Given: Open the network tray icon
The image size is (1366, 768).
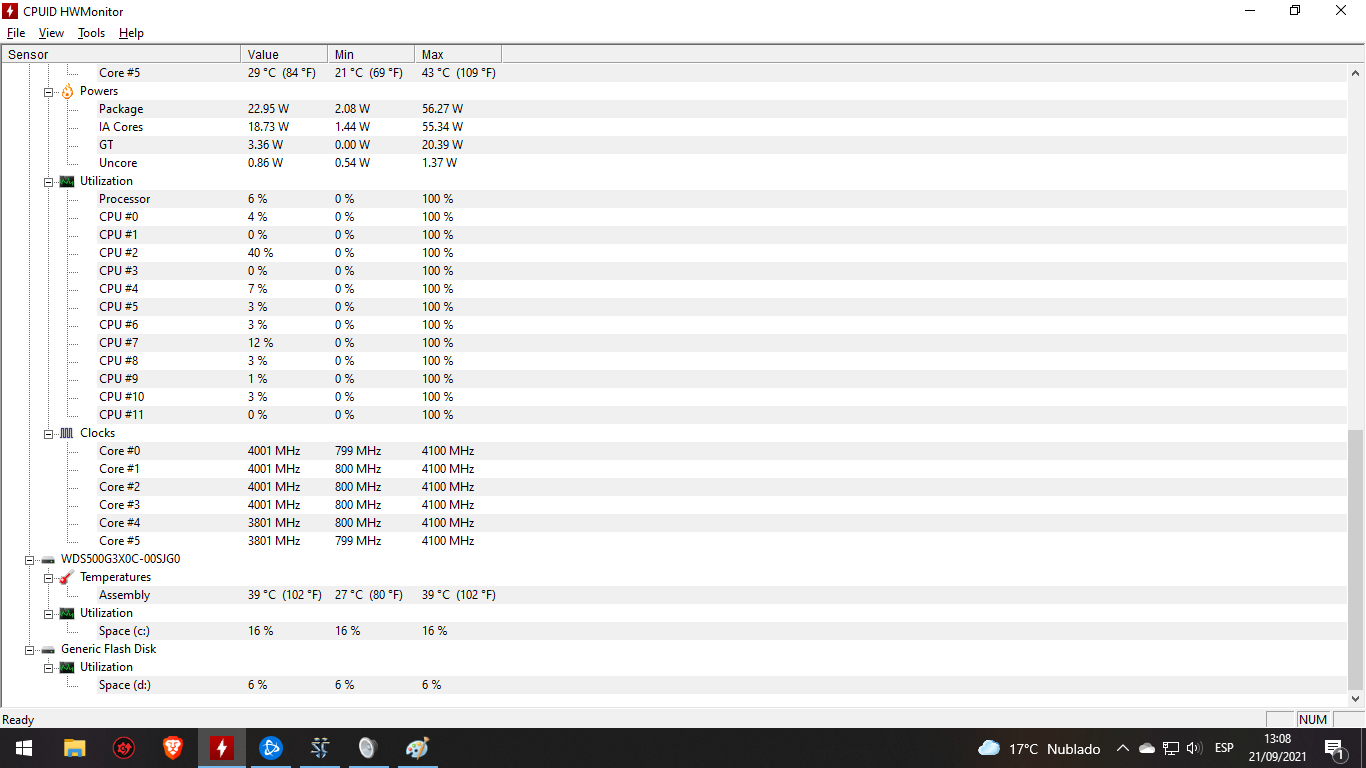Looking at the screenshot, I should 1171,748.
